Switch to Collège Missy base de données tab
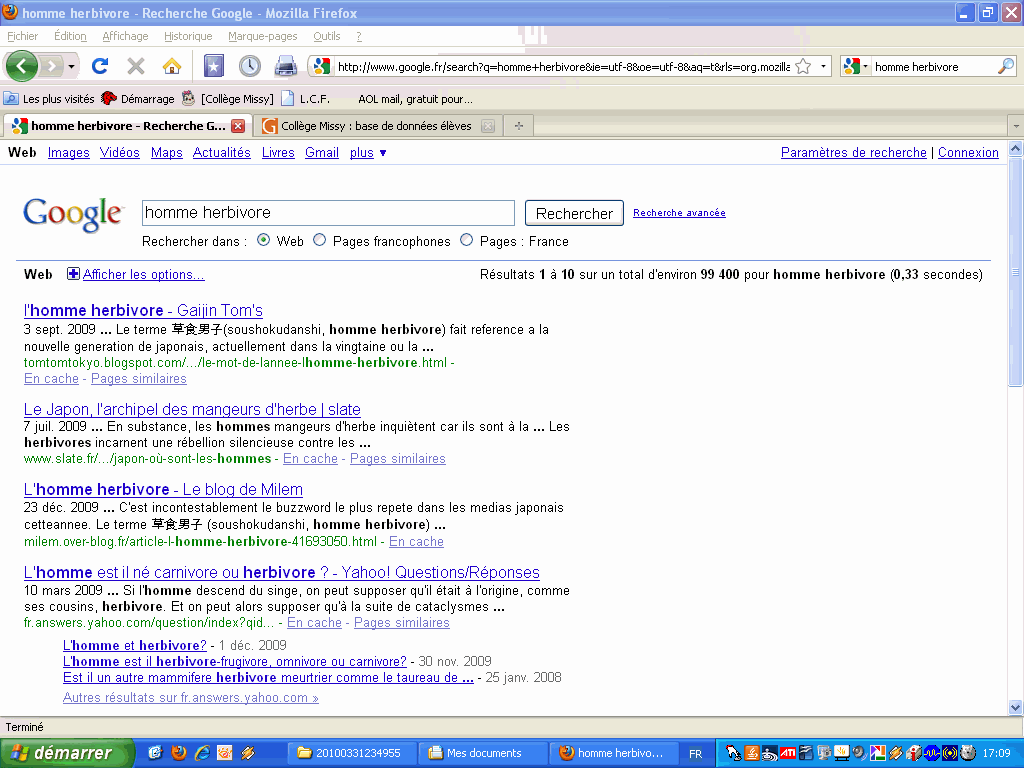This screenshot has width=1024, height=768. click(376, 126)
